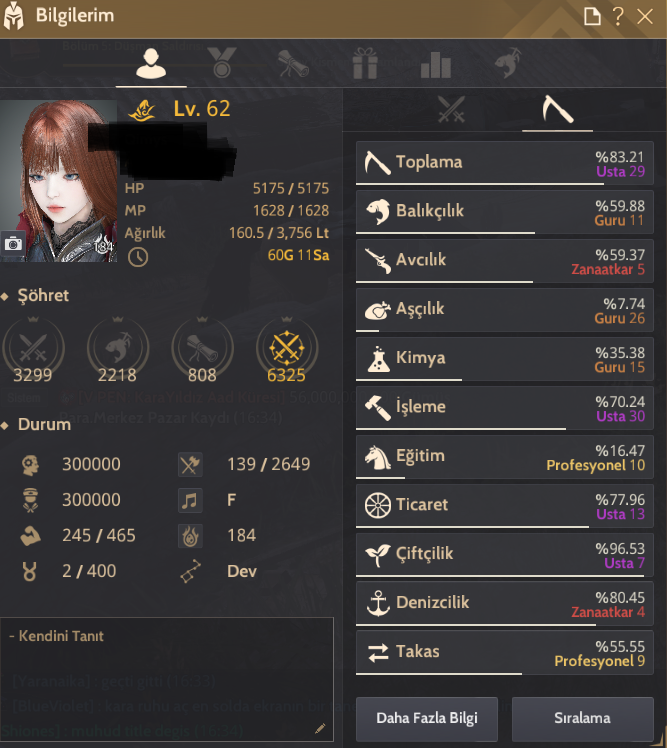667x748 pixels.
Task: Select the Toplama skill row
Action: coord(504,163)
